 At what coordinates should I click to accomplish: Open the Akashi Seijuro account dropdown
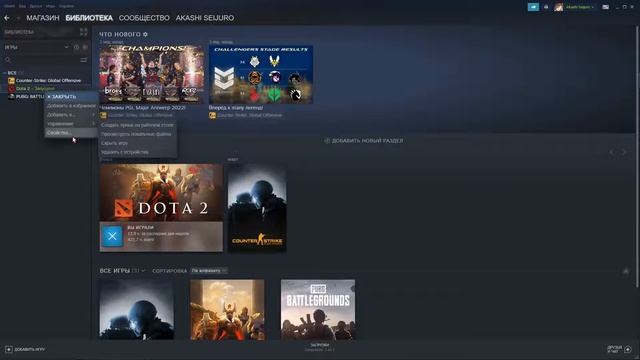580,7
